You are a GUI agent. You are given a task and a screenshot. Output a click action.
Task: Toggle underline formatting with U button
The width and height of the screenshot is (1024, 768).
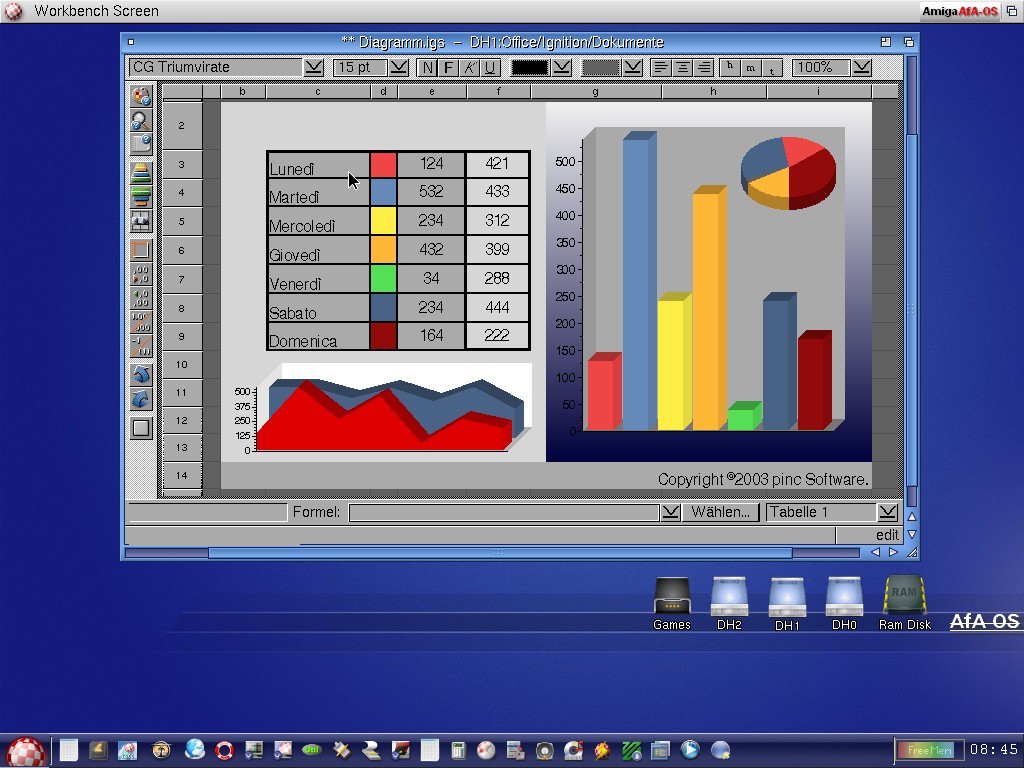click(490, 67)
